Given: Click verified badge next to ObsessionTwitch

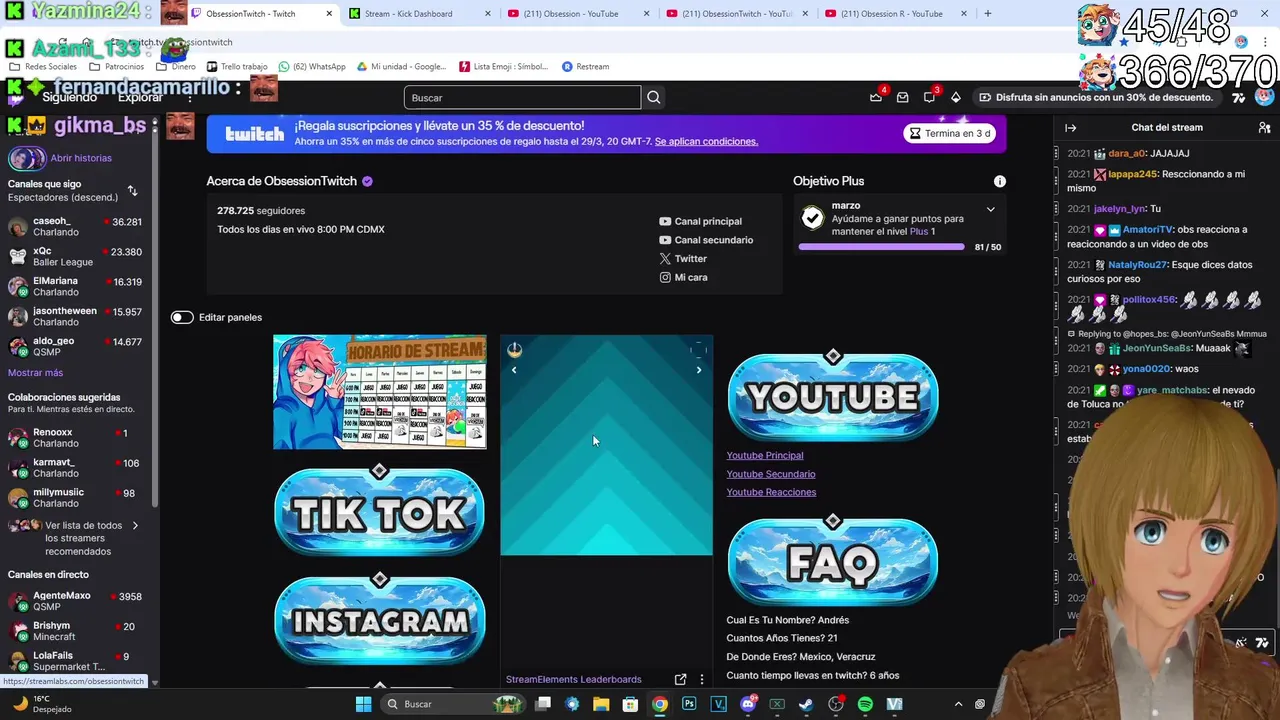Looking at the screenshot, I should point(367,181).
